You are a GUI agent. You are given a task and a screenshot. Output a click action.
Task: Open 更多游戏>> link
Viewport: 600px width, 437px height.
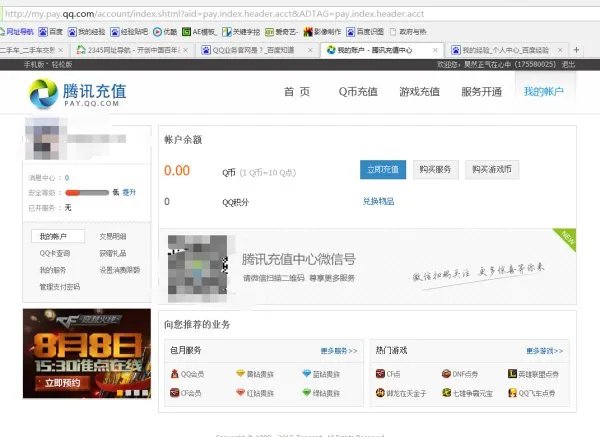tap(545, 351)
